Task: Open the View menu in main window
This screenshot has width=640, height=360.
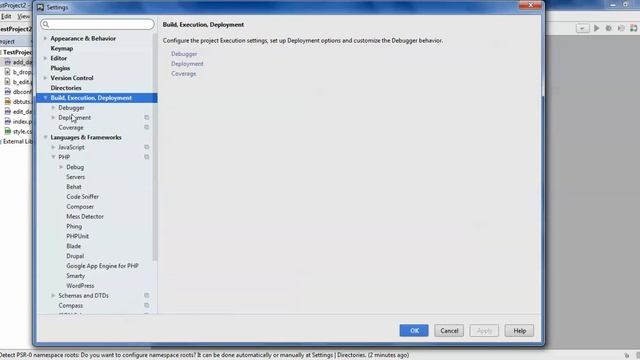Action: click(x=23, y=16)
